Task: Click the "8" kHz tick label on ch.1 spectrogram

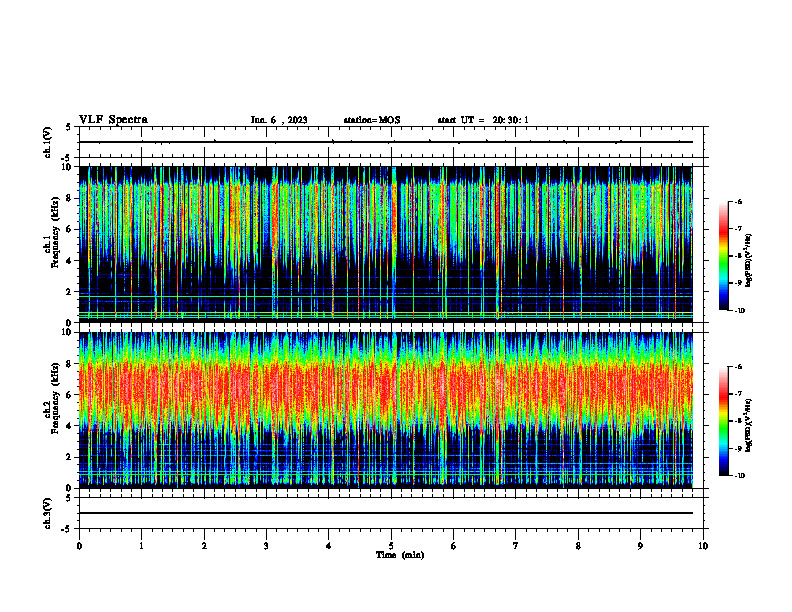Action: [70, 198]
